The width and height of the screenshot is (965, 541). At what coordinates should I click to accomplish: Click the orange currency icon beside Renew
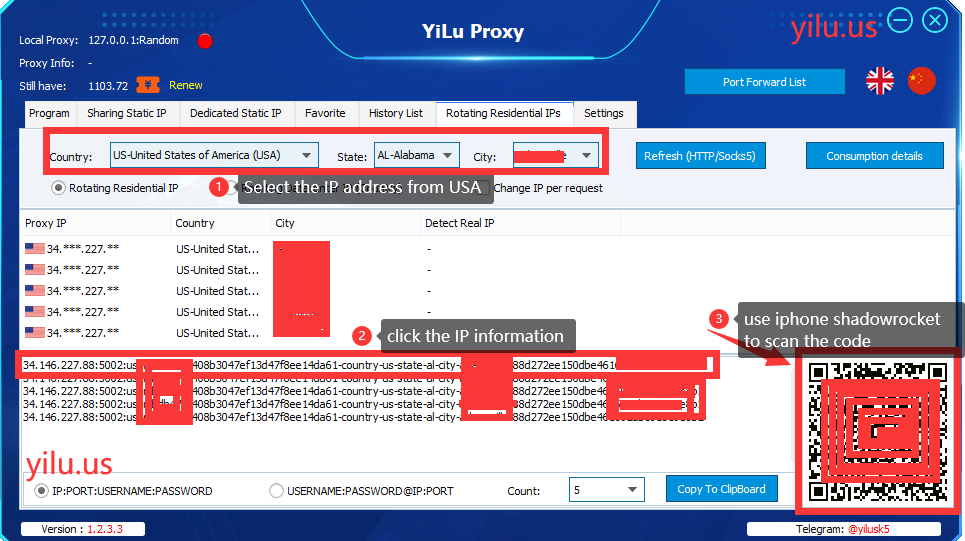148,85
